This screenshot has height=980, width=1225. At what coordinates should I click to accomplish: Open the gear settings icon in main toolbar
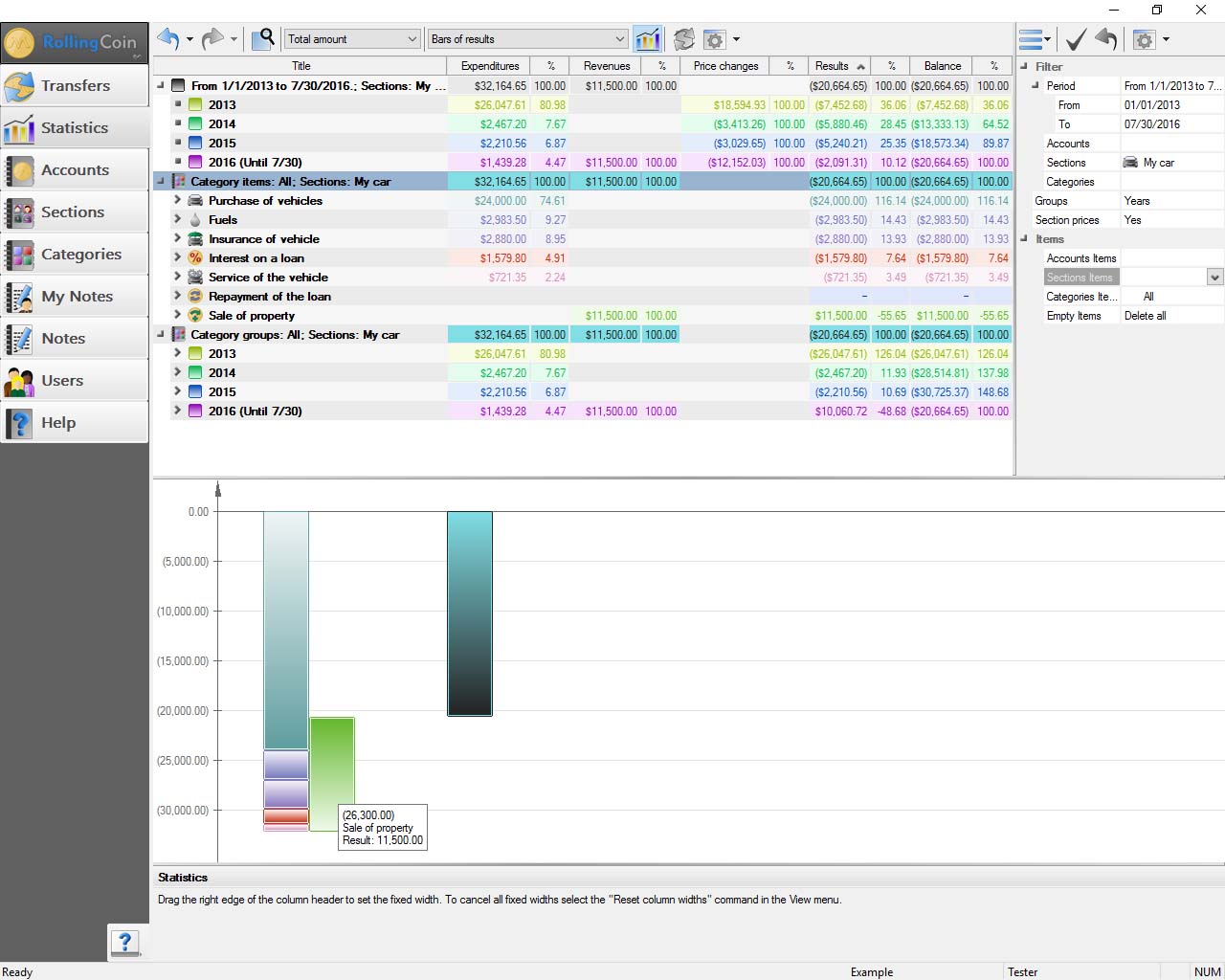pos(714,39)
